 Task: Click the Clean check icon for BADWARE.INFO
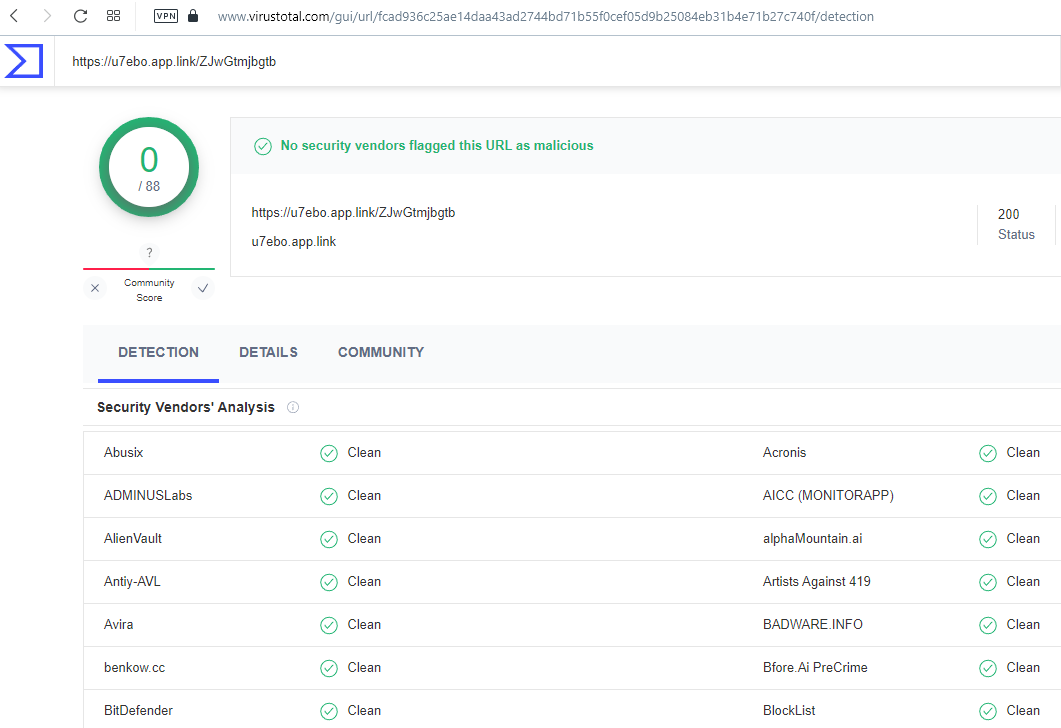[x=988, y=625]
